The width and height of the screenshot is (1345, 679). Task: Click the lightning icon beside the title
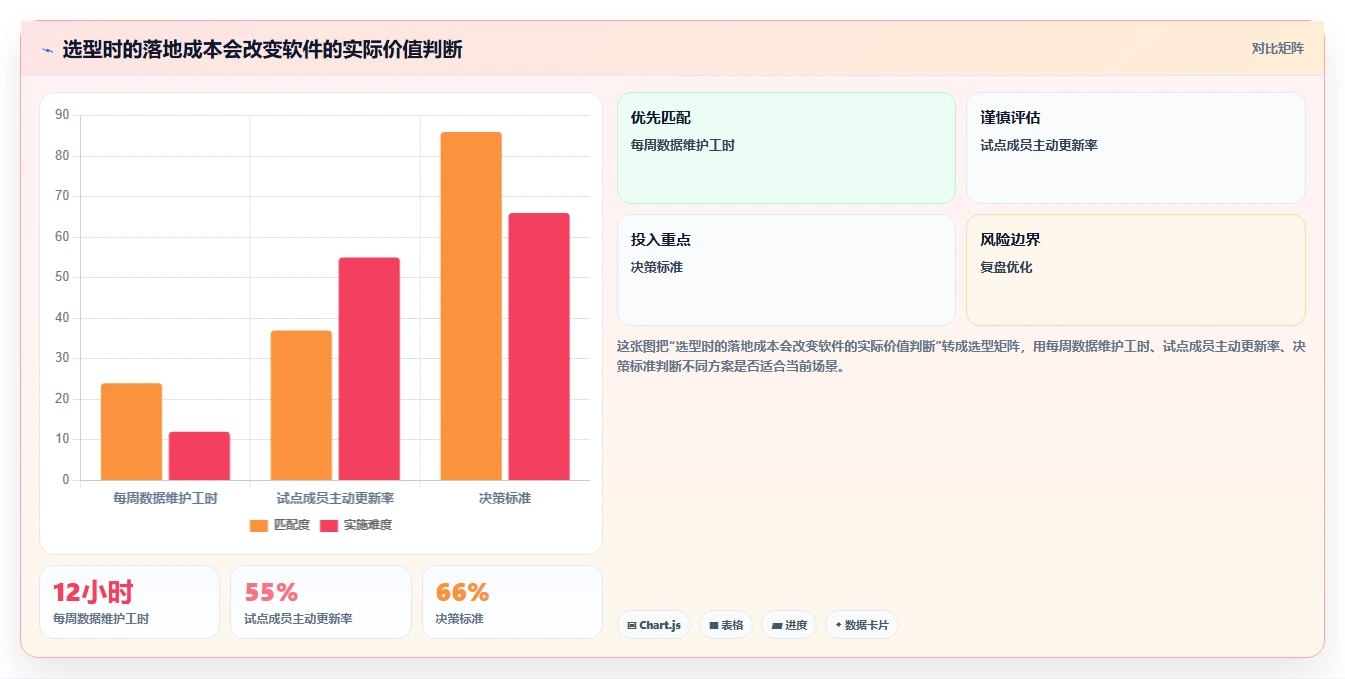[x=47, y=50]
